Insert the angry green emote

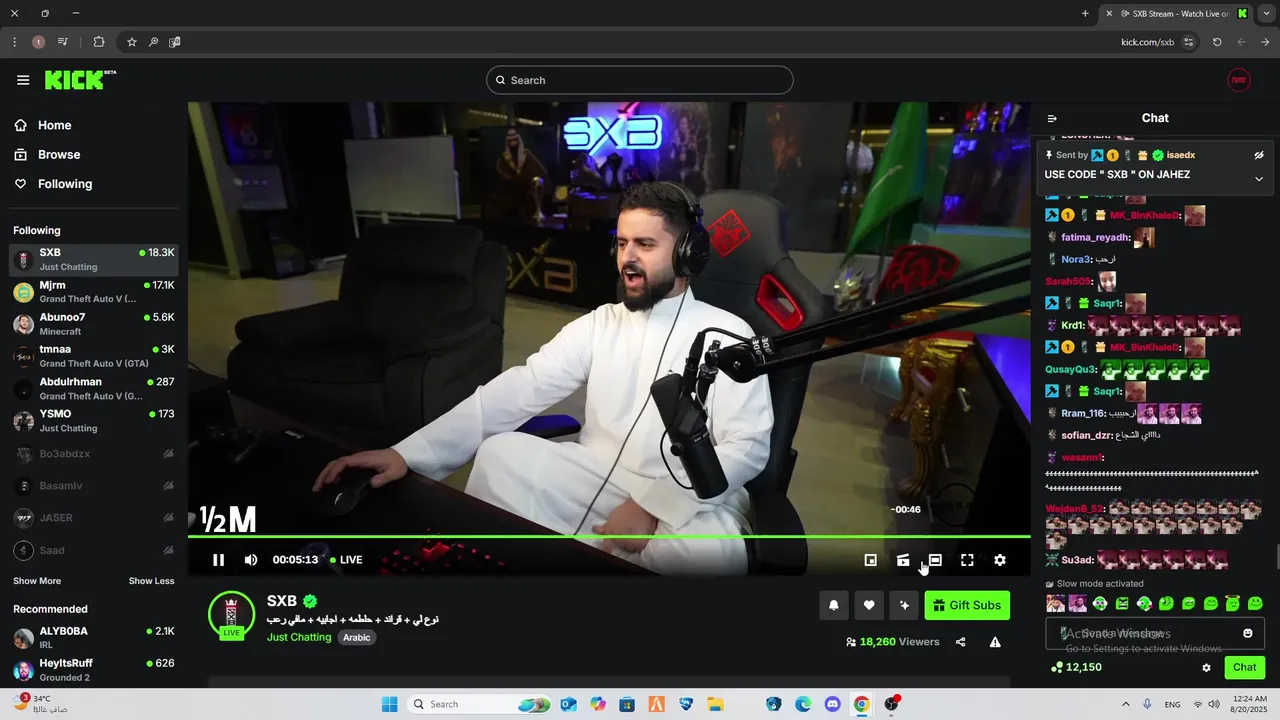click(1122, 604)
